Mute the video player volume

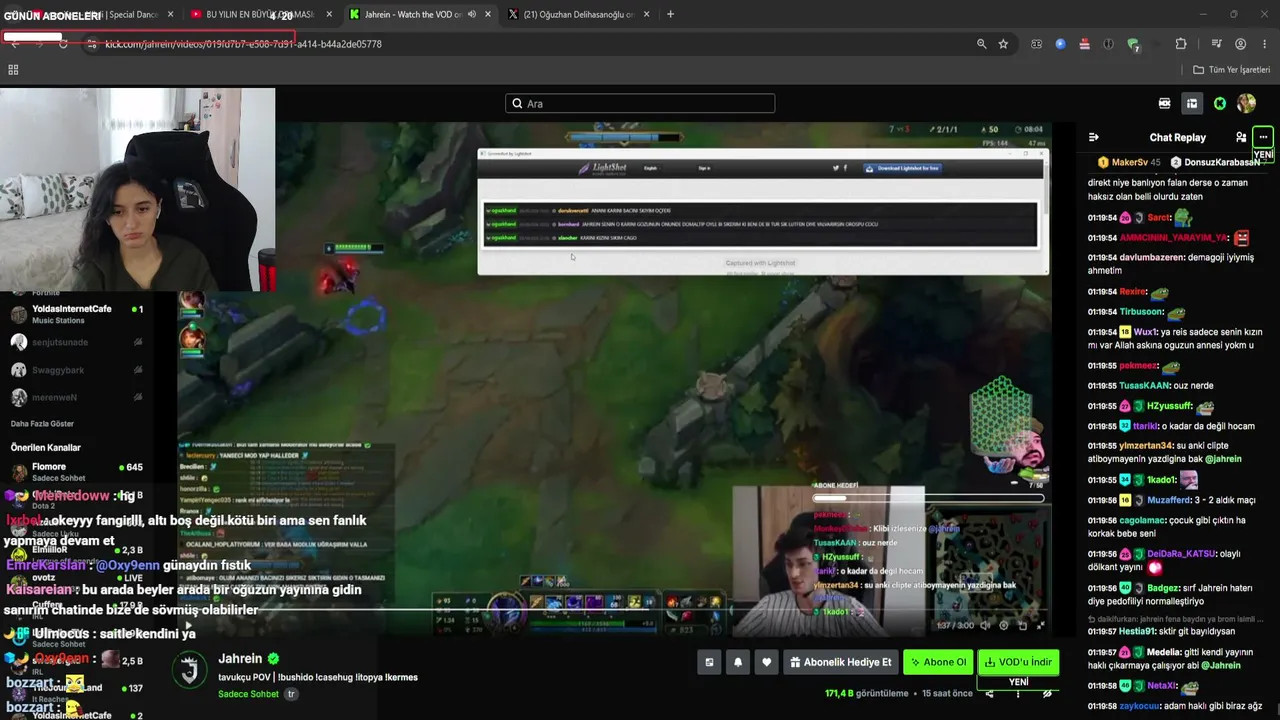pyautogui.click(x=985, y=625)
